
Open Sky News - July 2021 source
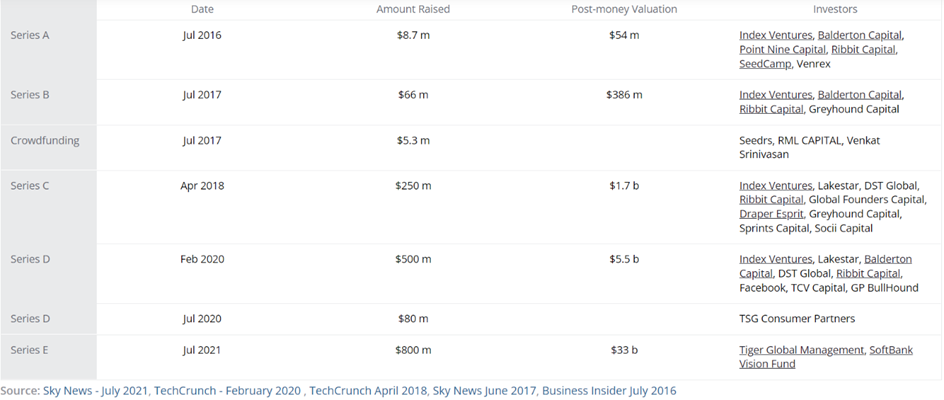[95, 391]
